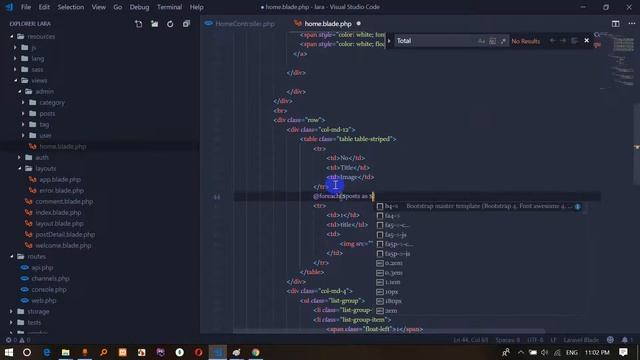Screen dimensions: 640x360
Task: Open api.php routes file
Action: (42, 267)
